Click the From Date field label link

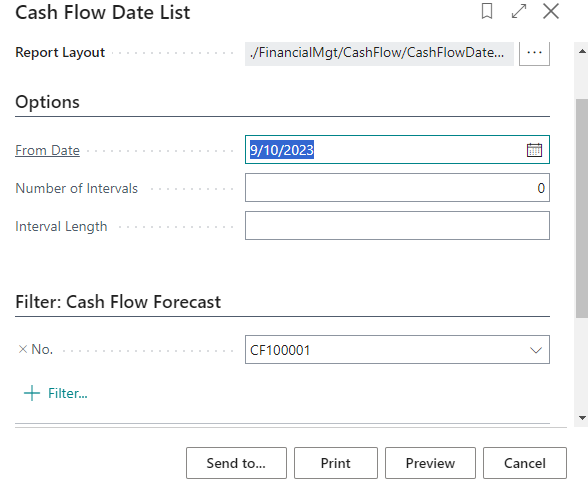tap(47, 150)
